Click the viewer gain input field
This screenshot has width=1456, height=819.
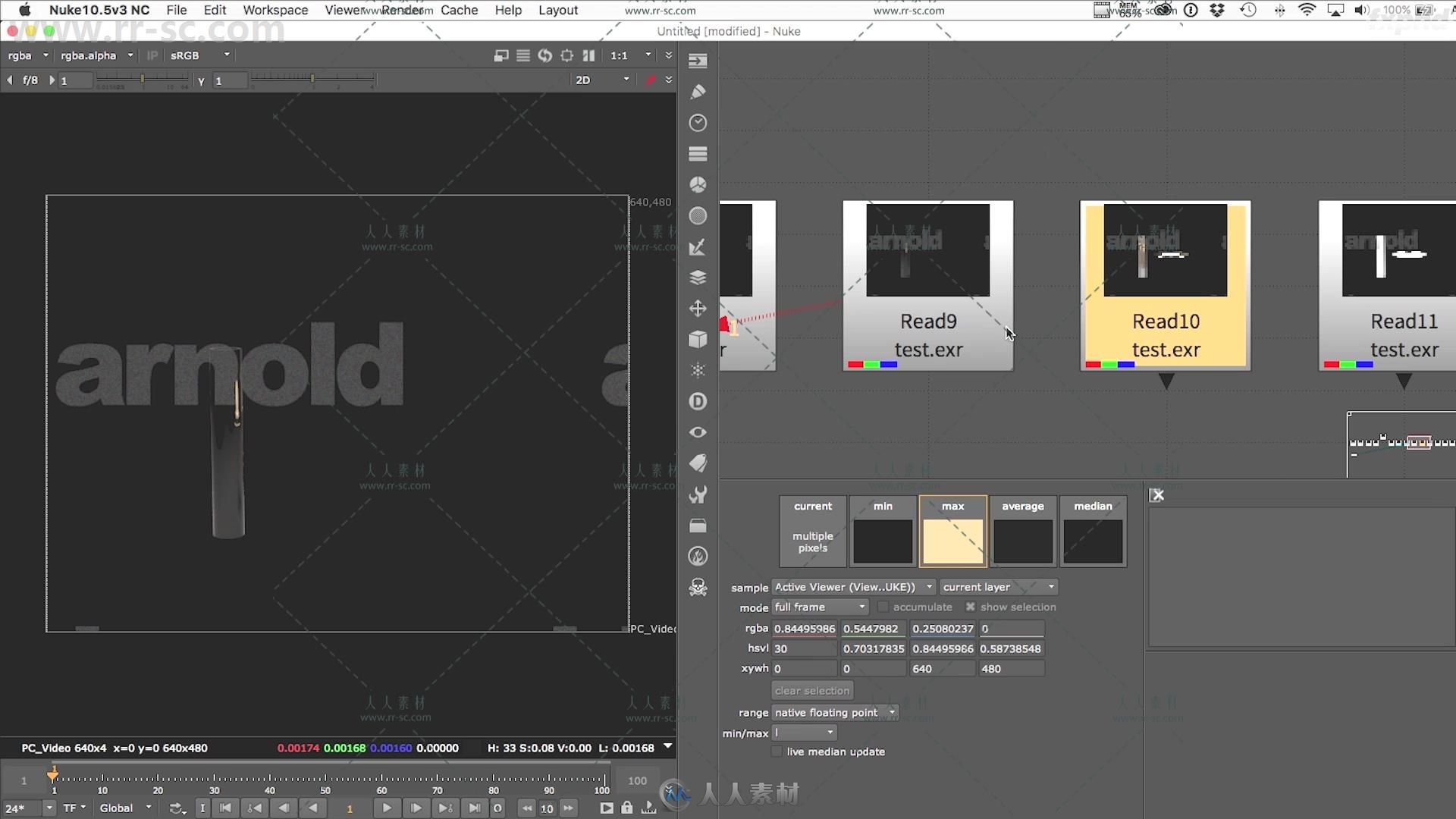click(x=76, y=80)
